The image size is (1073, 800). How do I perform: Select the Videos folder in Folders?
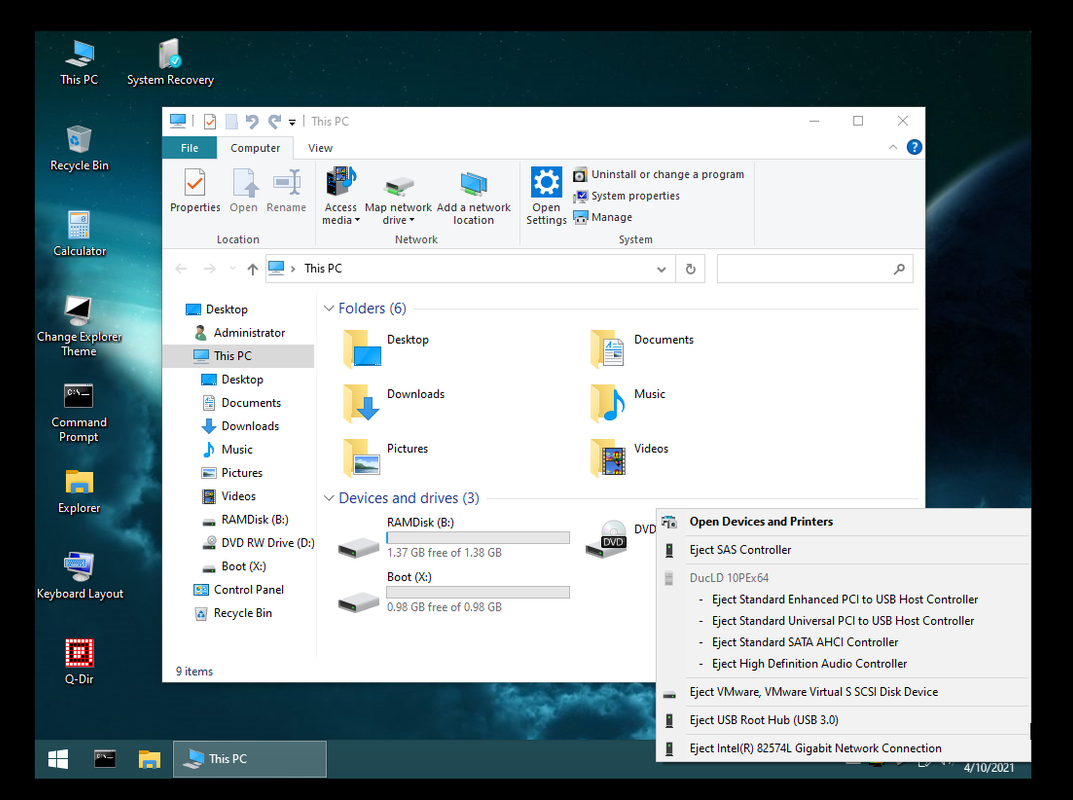click(630, 458)
